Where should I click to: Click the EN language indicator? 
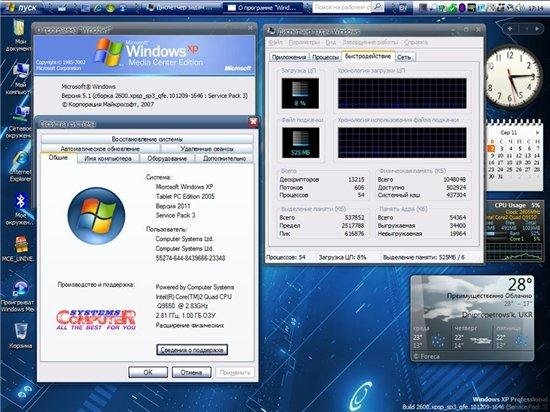point(403,8)
